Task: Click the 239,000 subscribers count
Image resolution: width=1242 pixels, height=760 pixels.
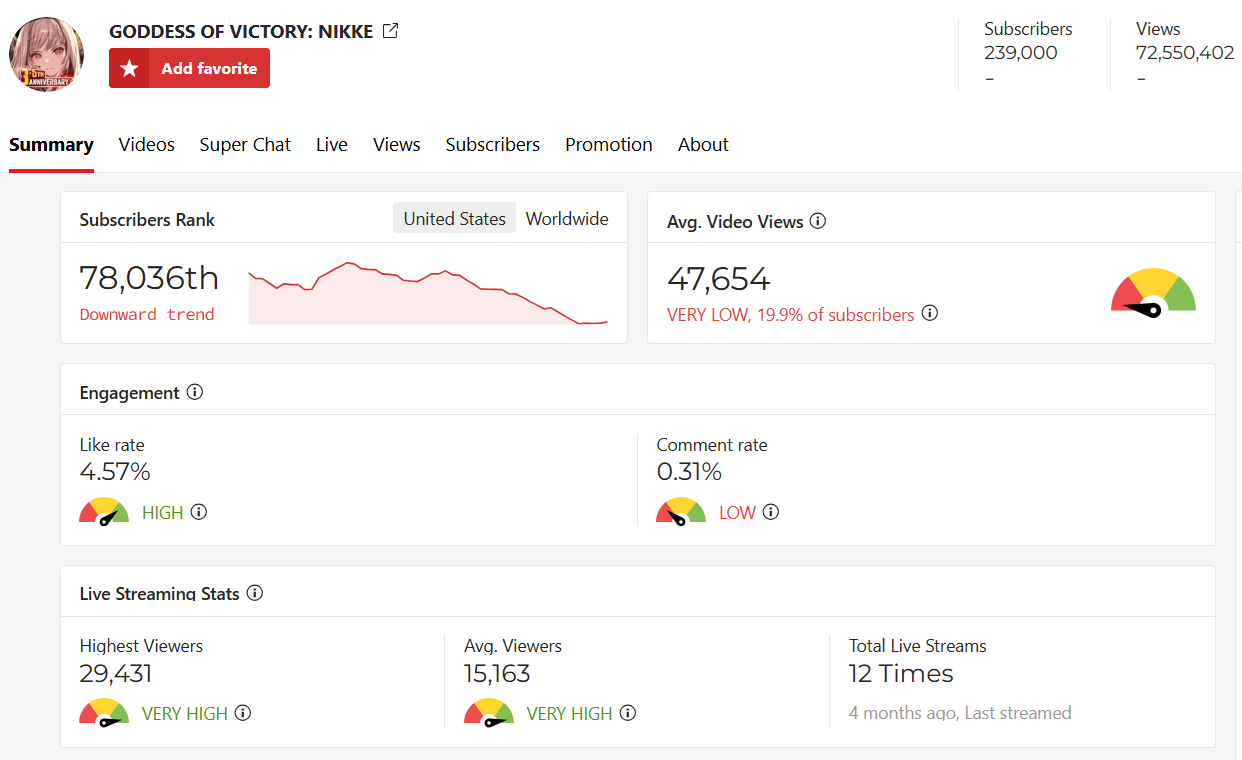Action: pos(1021,53)
